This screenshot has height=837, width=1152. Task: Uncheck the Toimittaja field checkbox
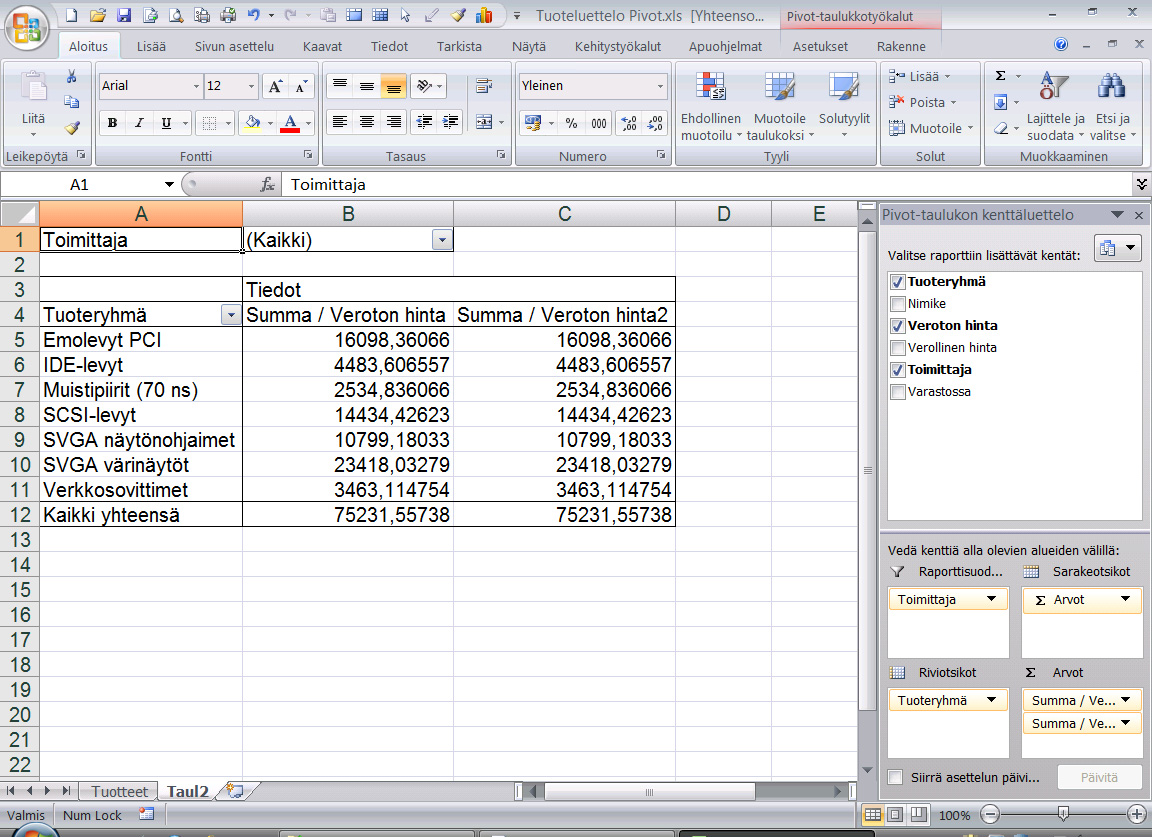pyautogui.click(x=897, y=370)
